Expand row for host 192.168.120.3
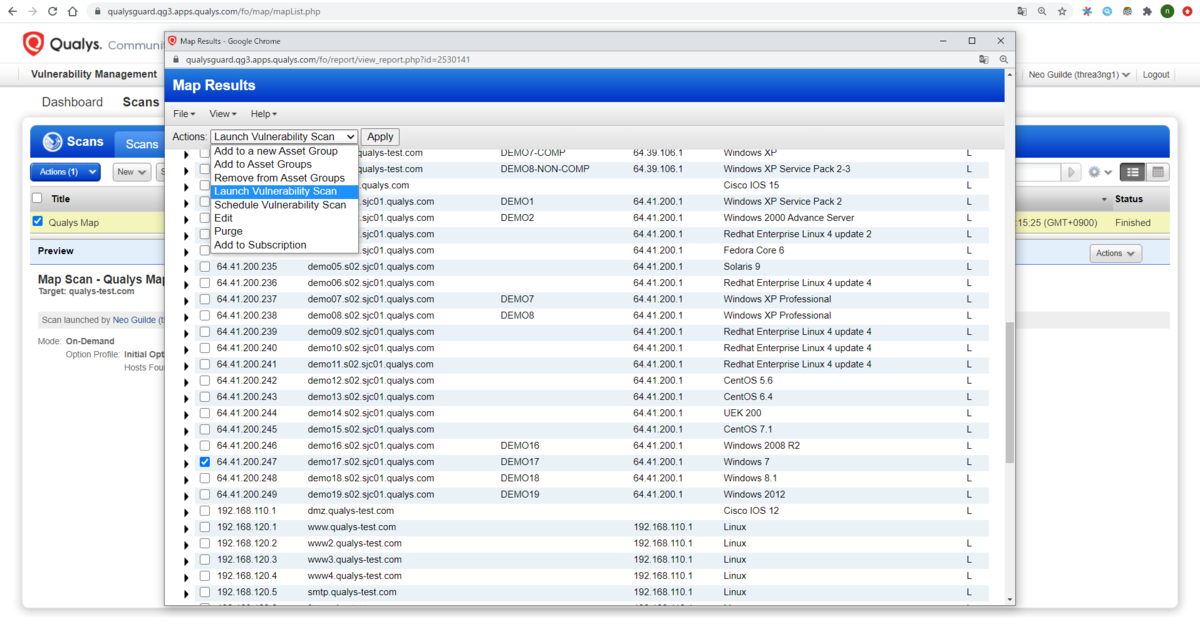The height and width of the screenshot is (629, 1200). point(186,561)
